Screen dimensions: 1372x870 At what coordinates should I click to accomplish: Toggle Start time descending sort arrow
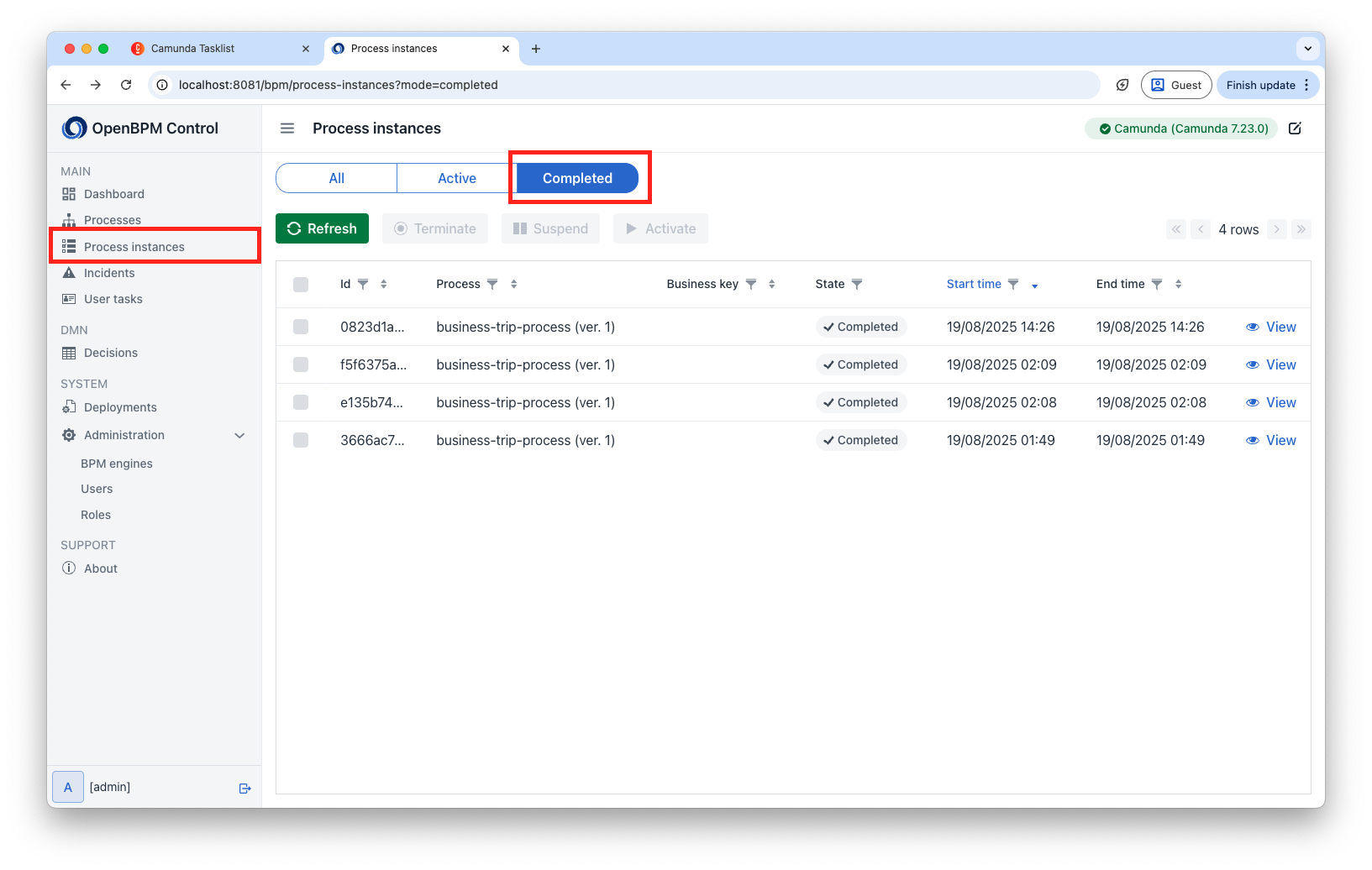click(x=1035, y=286)
